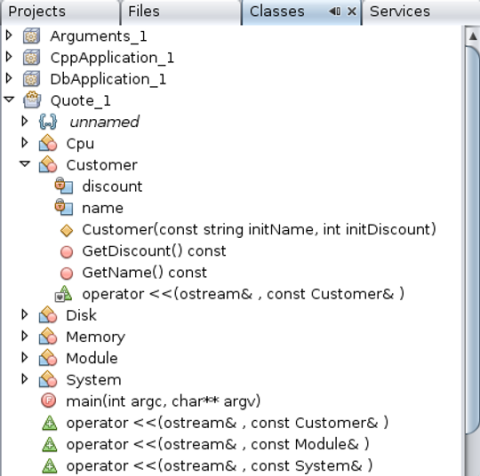The image size is (480, 476).
Task: Expand the DbApplication_1 project node
Action: [9, 78]
